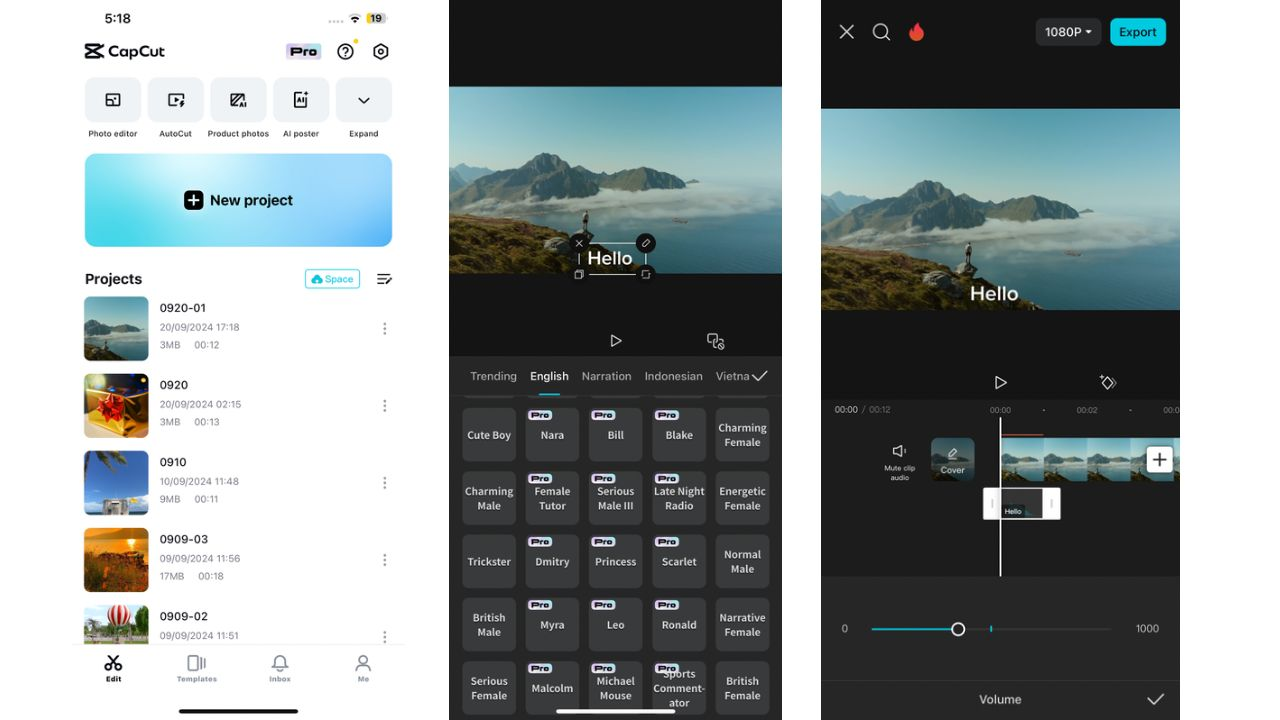Open the options menu for project 0920-01

(x=385, y=327)
